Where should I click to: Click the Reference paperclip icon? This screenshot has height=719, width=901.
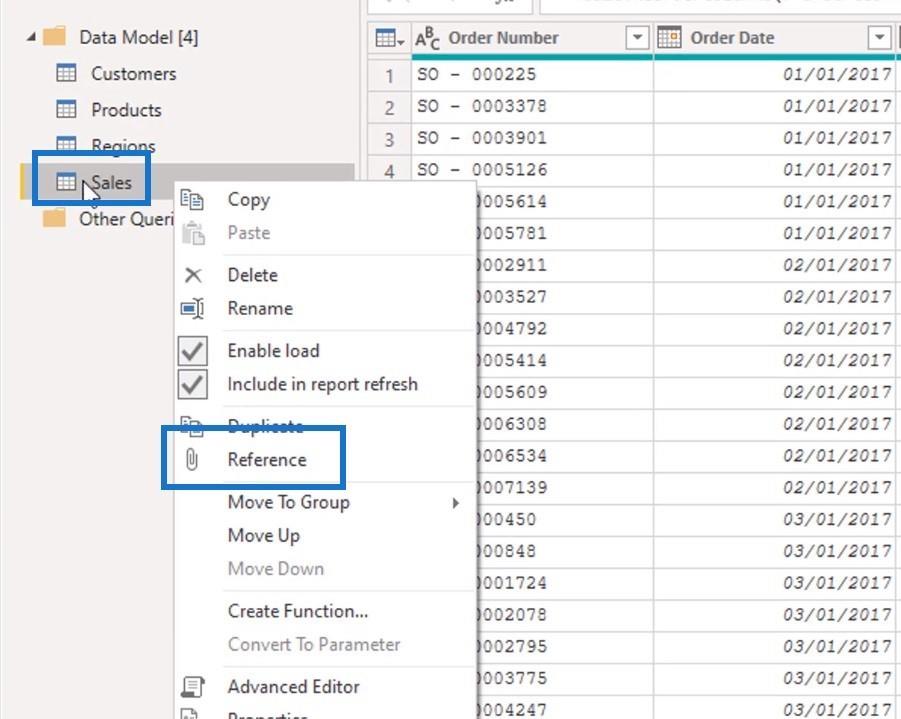(192, 460)
